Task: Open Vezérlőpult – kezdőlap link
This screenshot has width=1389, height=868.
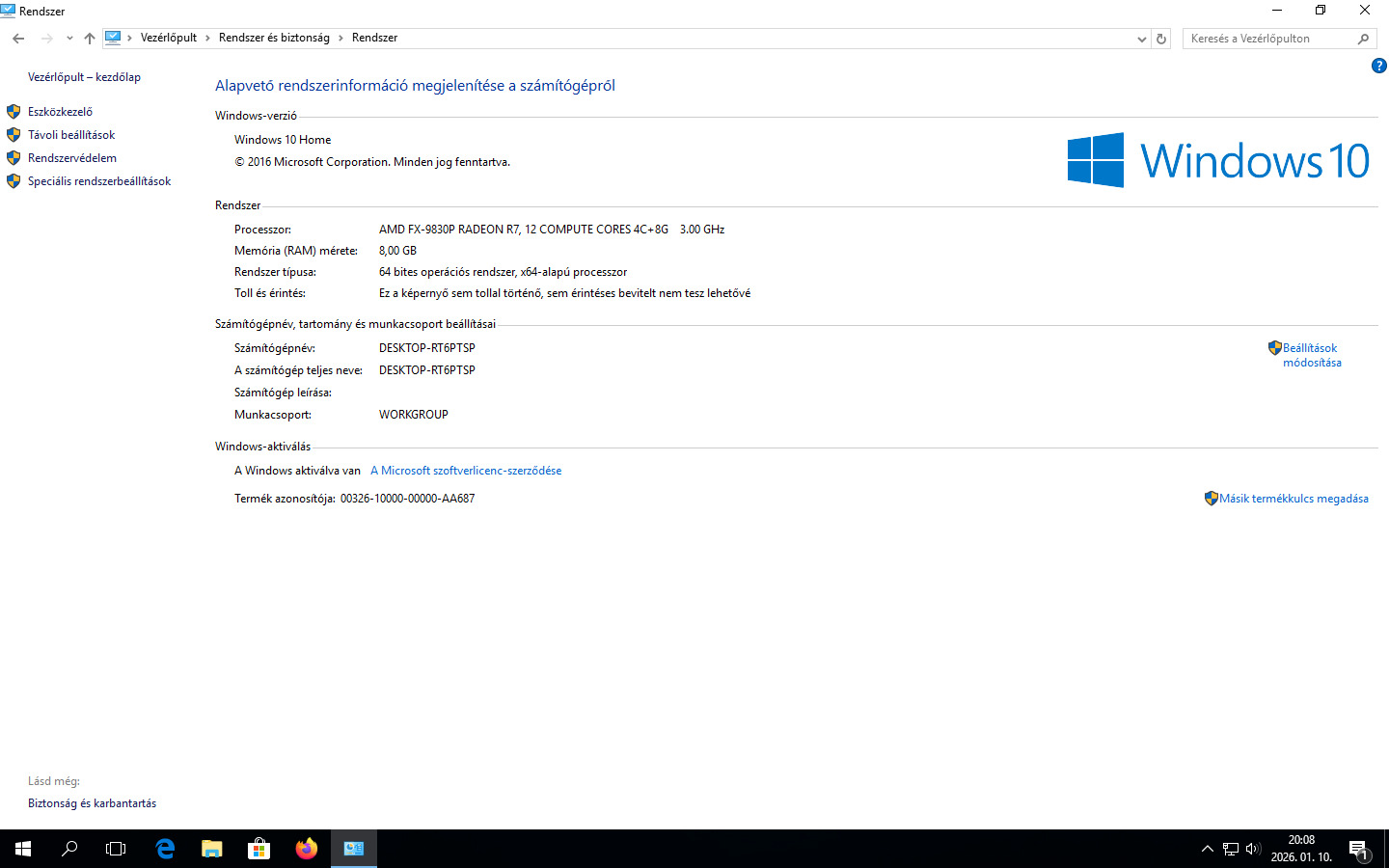Action: tap(84, 77)
